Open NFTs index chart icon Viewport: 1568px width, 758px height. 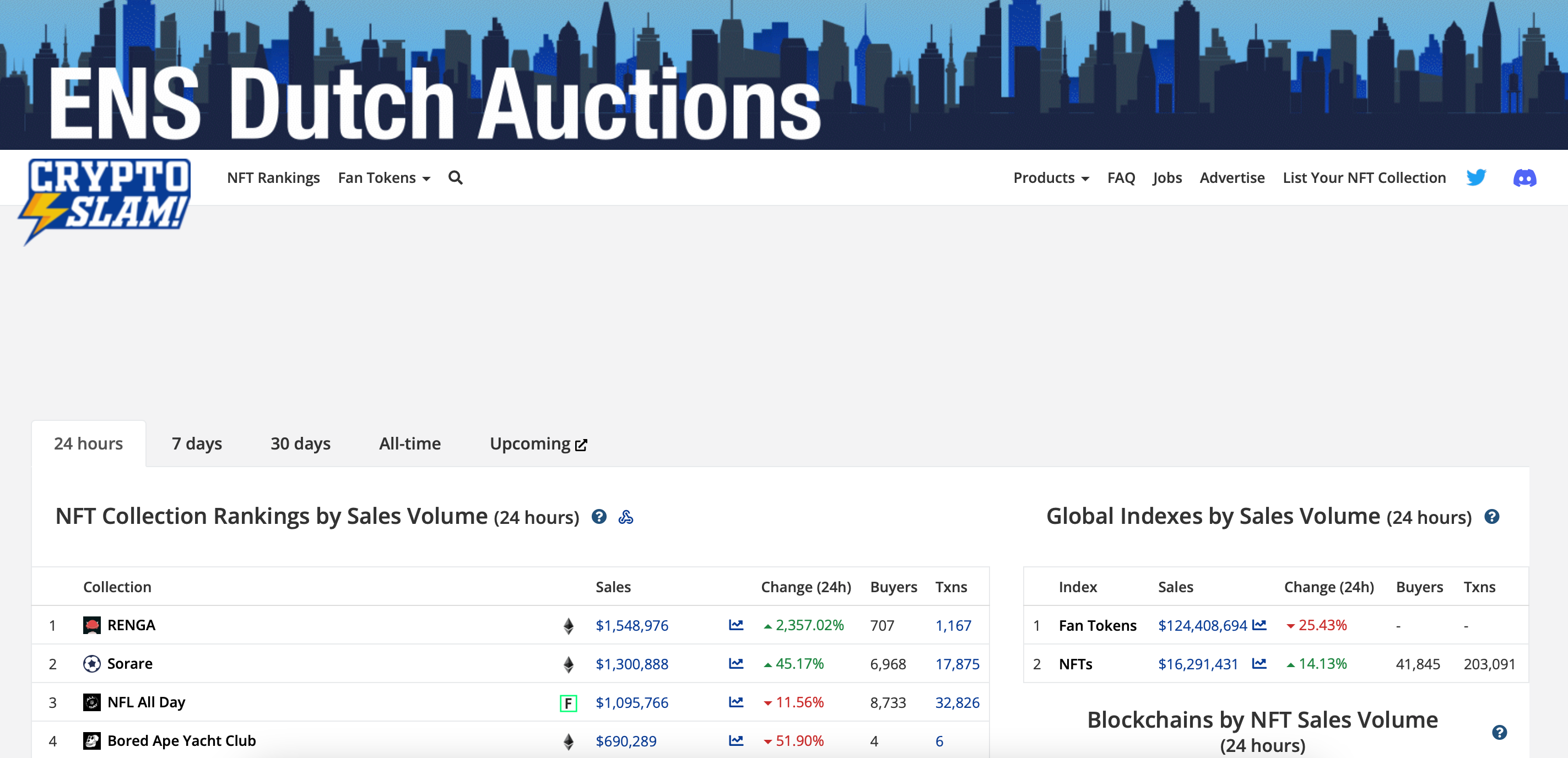(x=1259, y=663)
